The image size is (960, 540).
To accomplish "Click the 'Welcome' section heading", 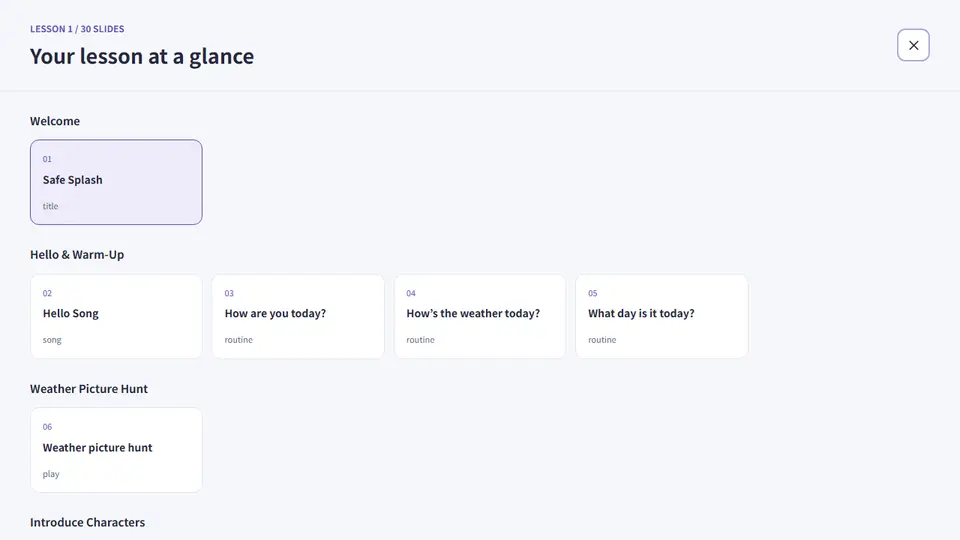I will pos(55,121).
